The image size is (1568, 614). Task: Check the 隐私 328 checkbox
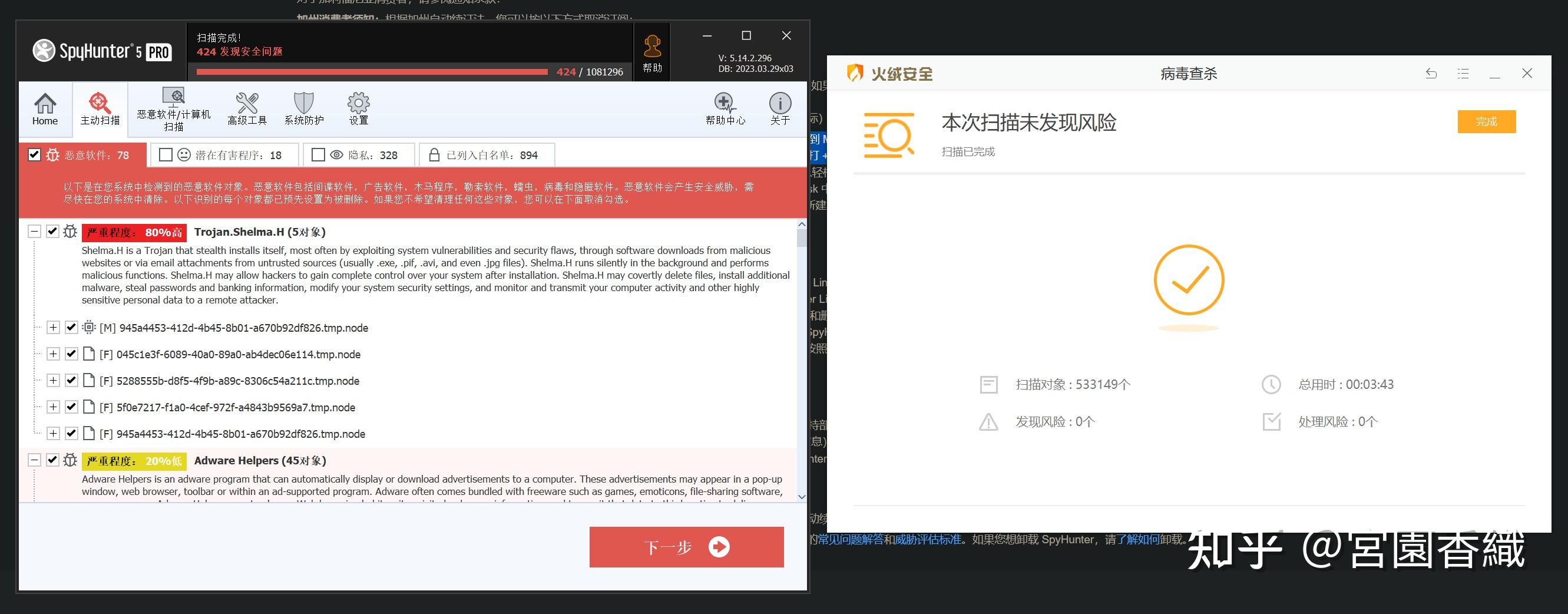(x=317, y=155)
